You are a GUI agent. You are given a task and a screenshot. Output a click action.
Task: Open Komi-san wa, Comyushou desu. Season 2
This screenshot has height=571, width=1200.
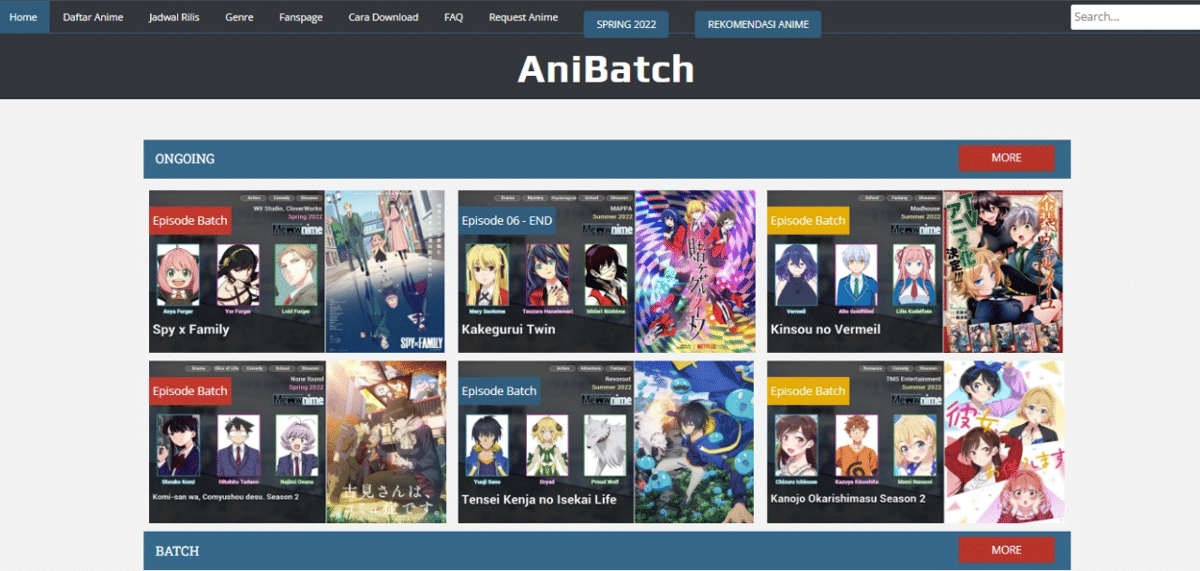(226, 496)
